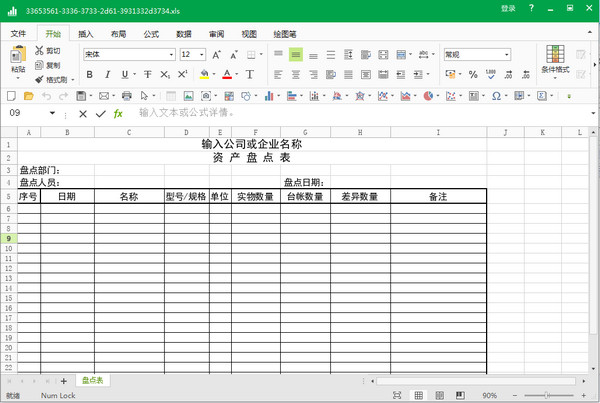This screenshot has height=403, width=600.
Task: Select the 盘点表 sheet tab
Action: click(93, 381)
